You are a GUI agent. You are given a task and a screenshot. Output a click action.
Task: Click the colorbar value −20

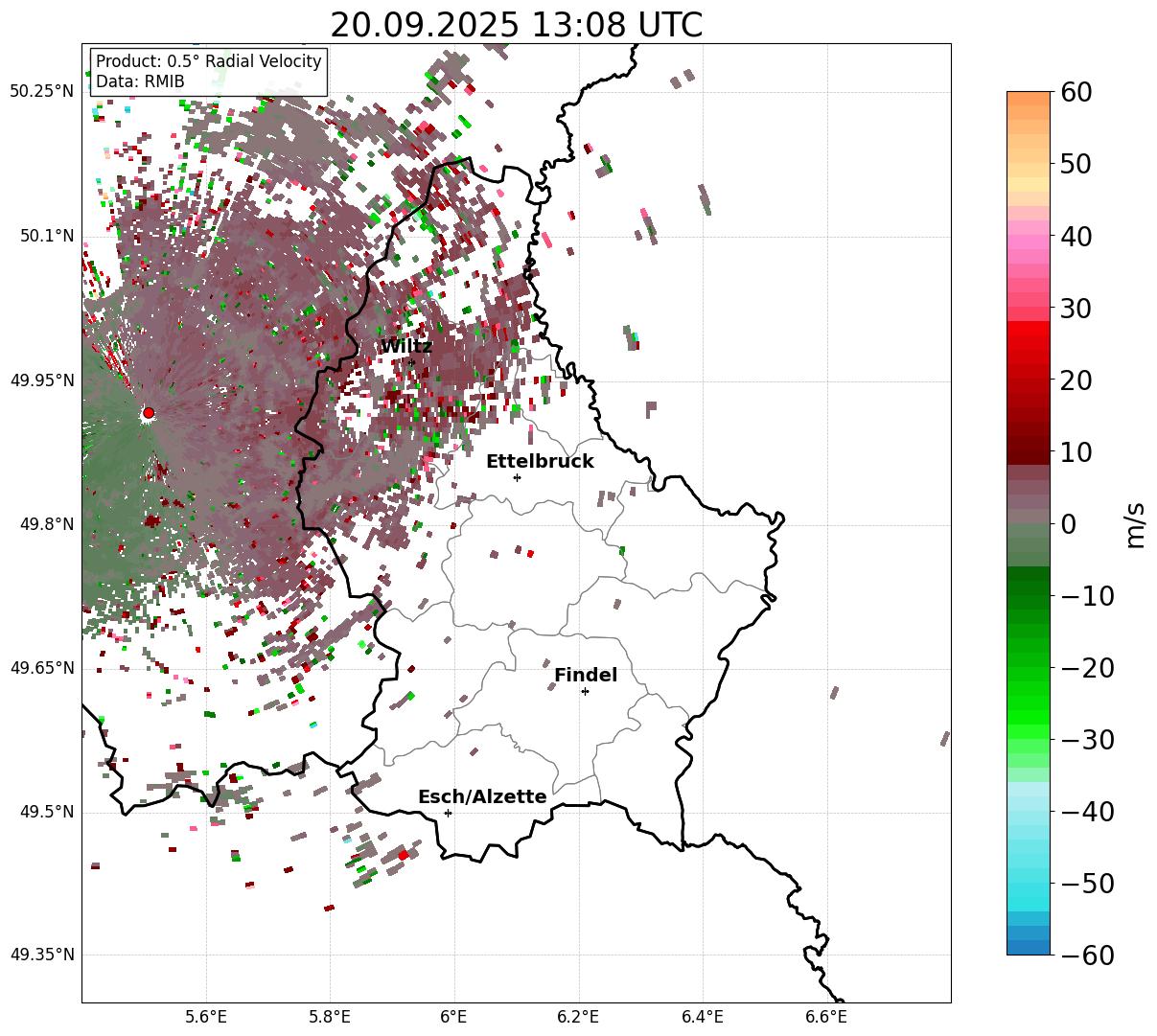(x=1087, y=667)
